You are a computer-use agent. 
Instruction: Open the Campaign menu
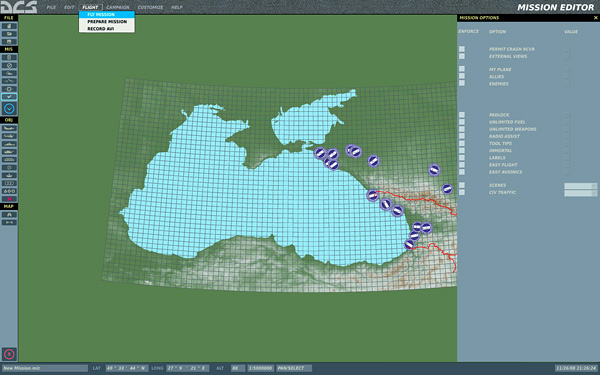pos(117,7)
